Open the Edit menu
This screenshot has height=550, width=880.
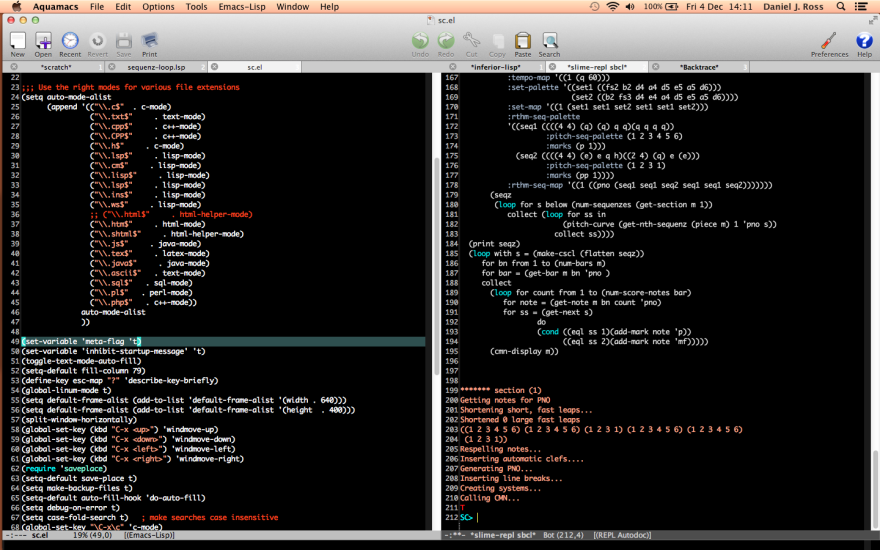point(123,7)
